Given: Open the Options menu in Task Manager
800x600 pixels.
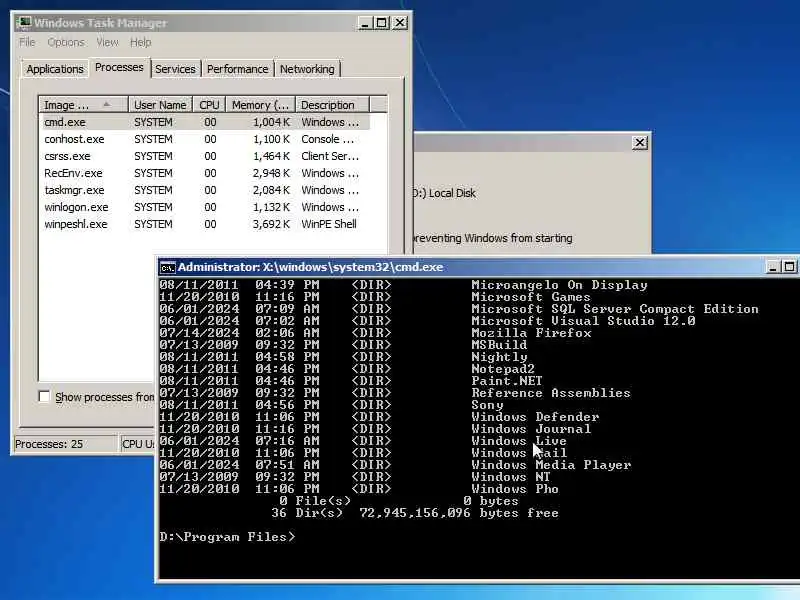Looking at the screenshot, I should 66,42.
